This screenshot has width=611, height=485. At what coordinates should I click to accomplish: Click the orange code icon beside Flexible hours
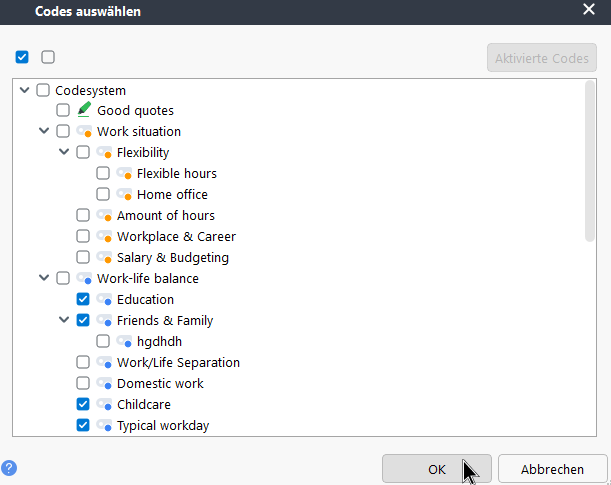(124, 173)
